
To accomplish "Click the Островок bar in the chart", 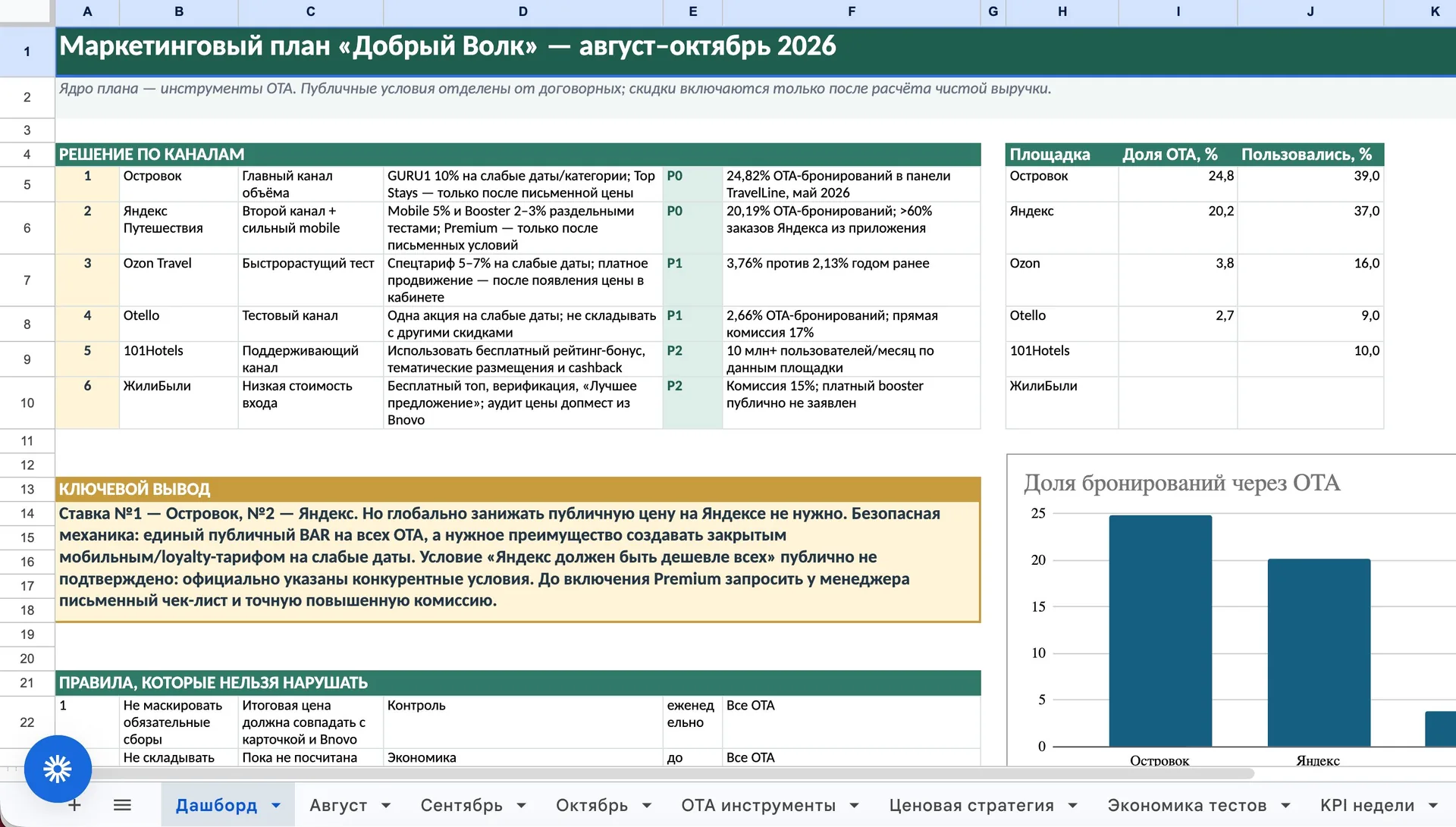I will (1160, 631).
